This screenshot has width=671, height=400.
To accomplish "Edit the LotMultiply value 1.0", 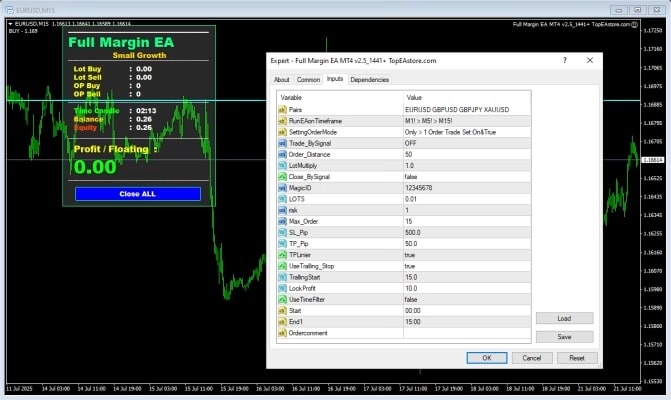I will 467,166.
